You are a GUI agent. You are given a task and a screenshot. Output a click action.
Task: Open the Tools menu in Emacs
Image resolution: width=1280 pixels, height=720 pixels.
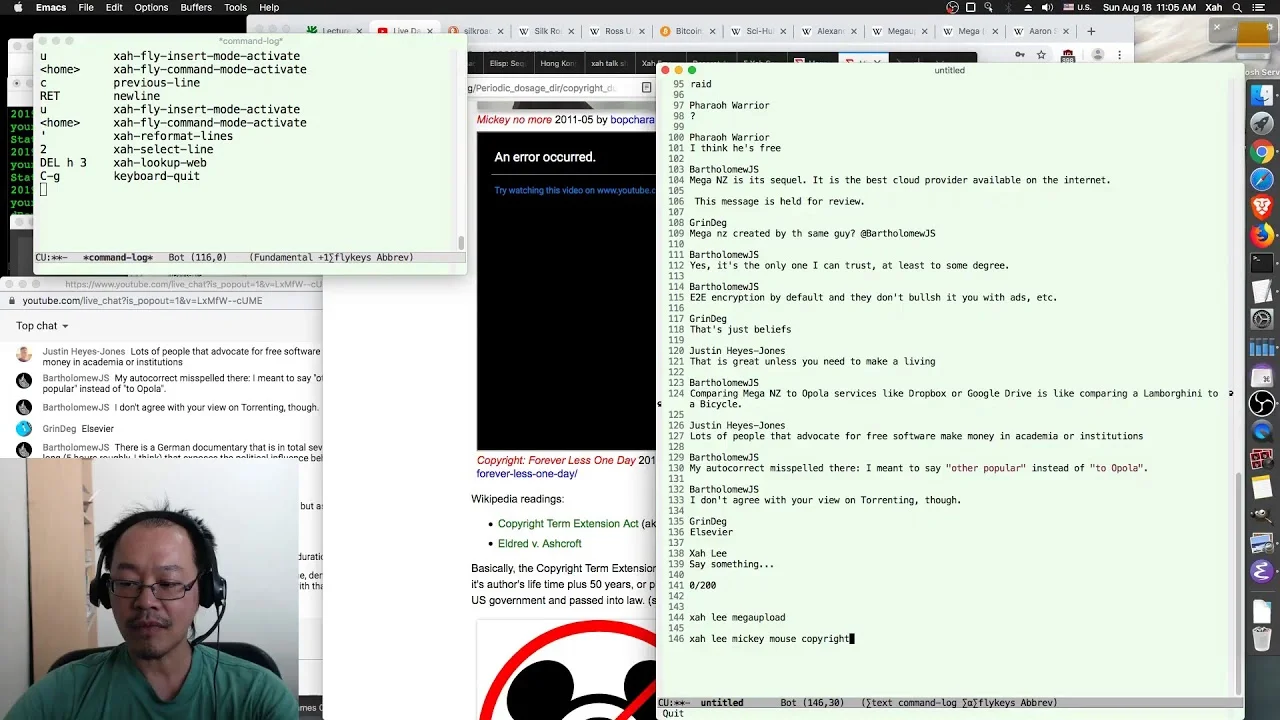point(236,7)
